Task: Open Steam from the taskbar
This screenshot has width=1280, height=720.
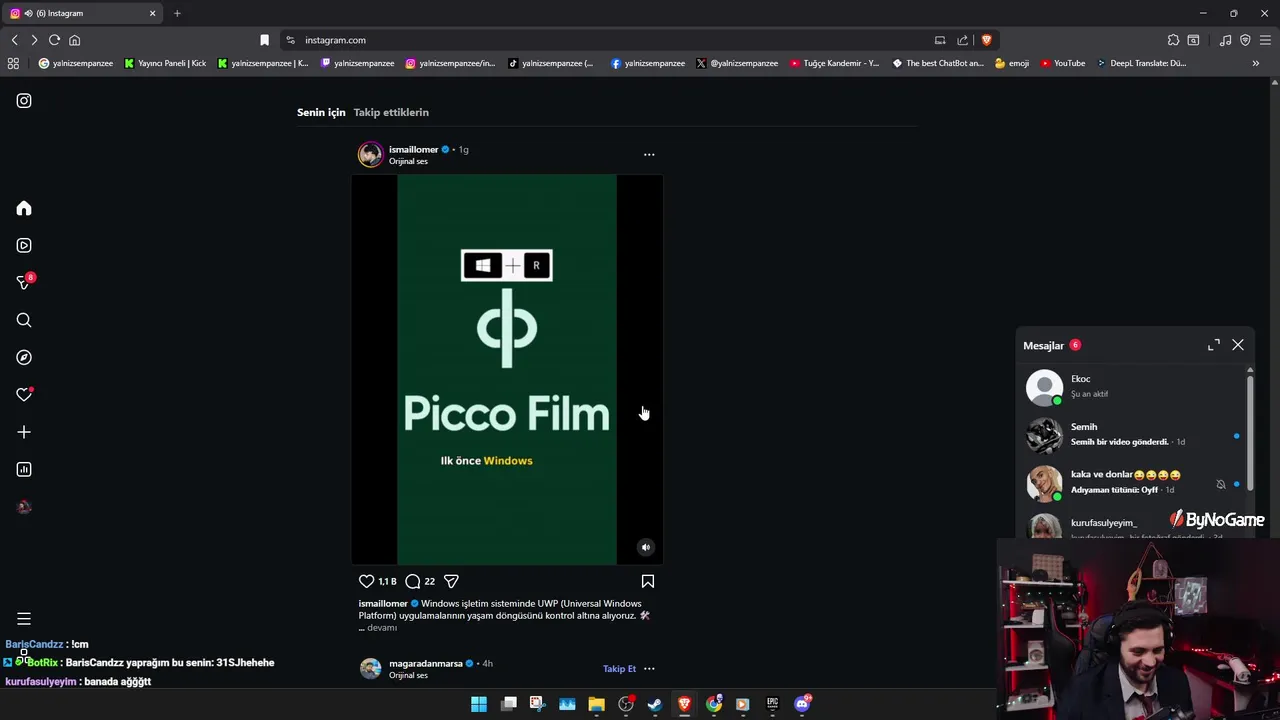Action: [x=655, y=704]
